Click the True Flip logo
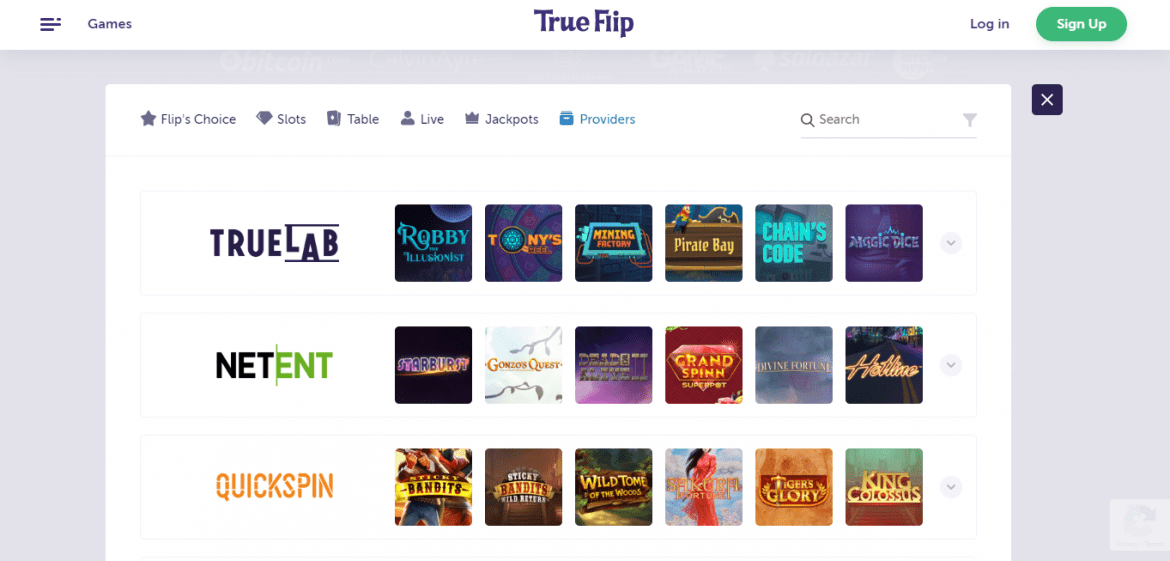1170x561 pixels. pos(584,22)
